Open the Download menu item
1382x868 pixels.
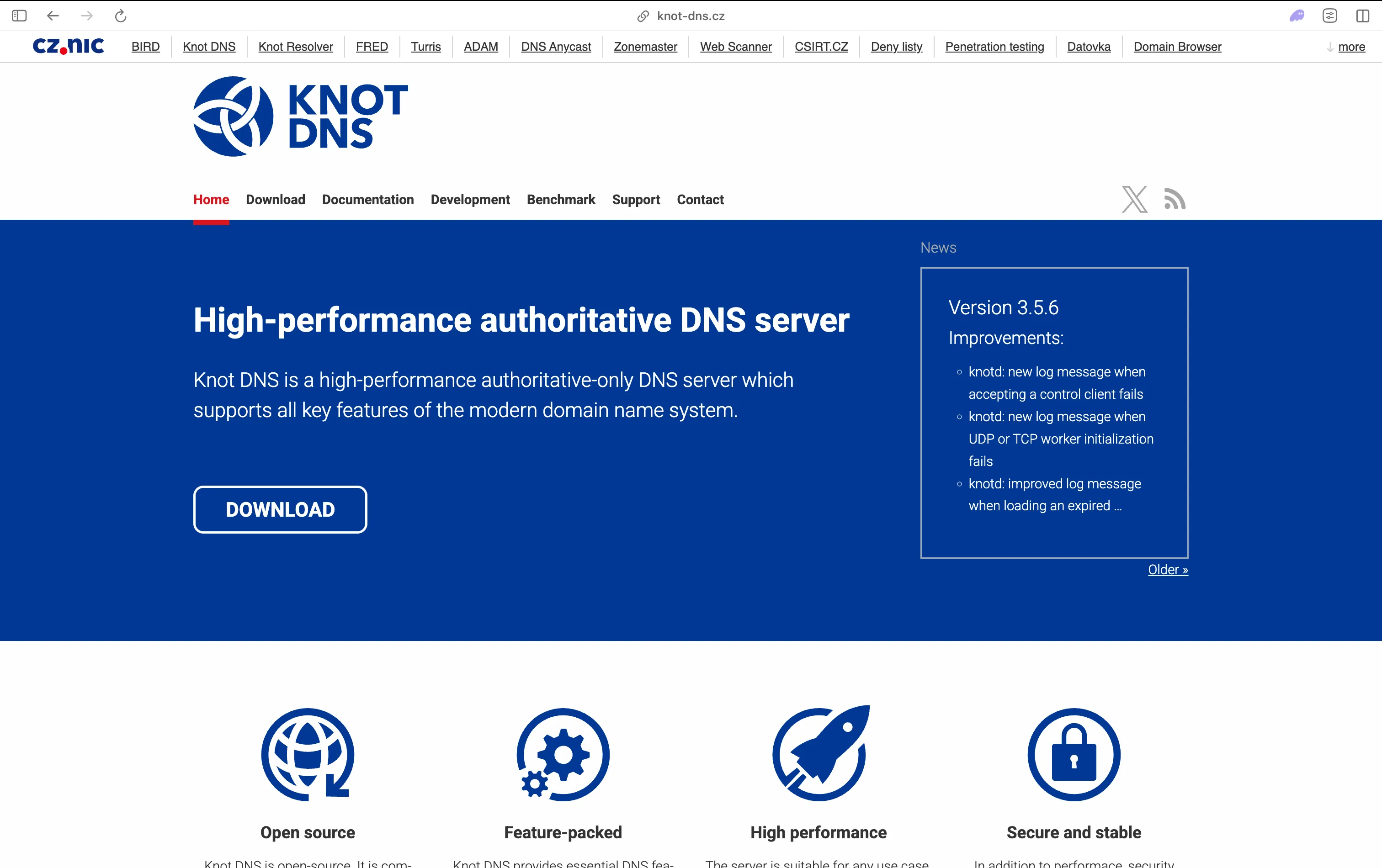[x=276, y=200]
